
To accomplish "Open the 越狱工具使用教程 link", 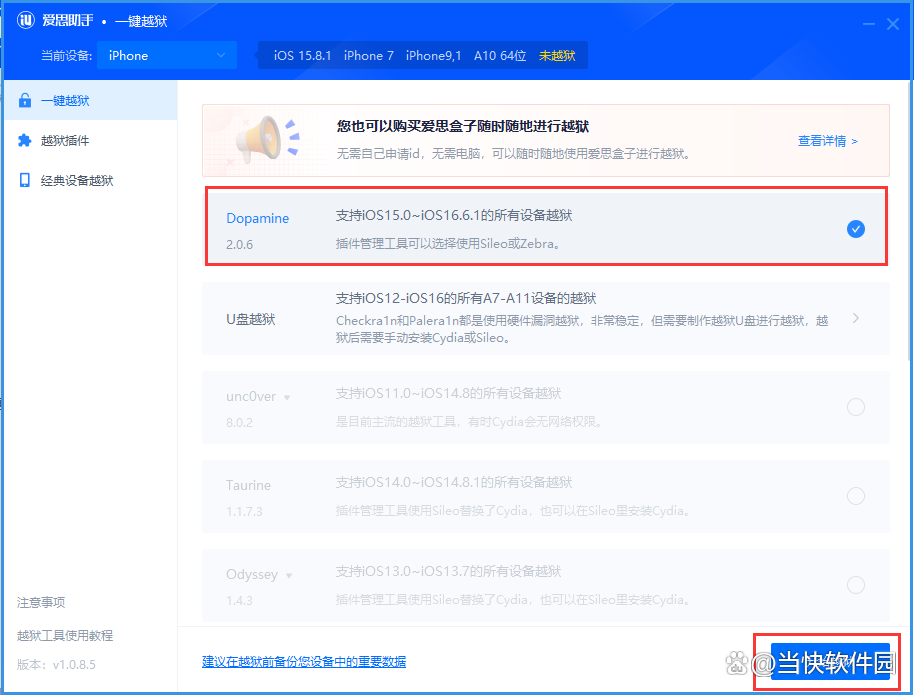I will 65,636.
